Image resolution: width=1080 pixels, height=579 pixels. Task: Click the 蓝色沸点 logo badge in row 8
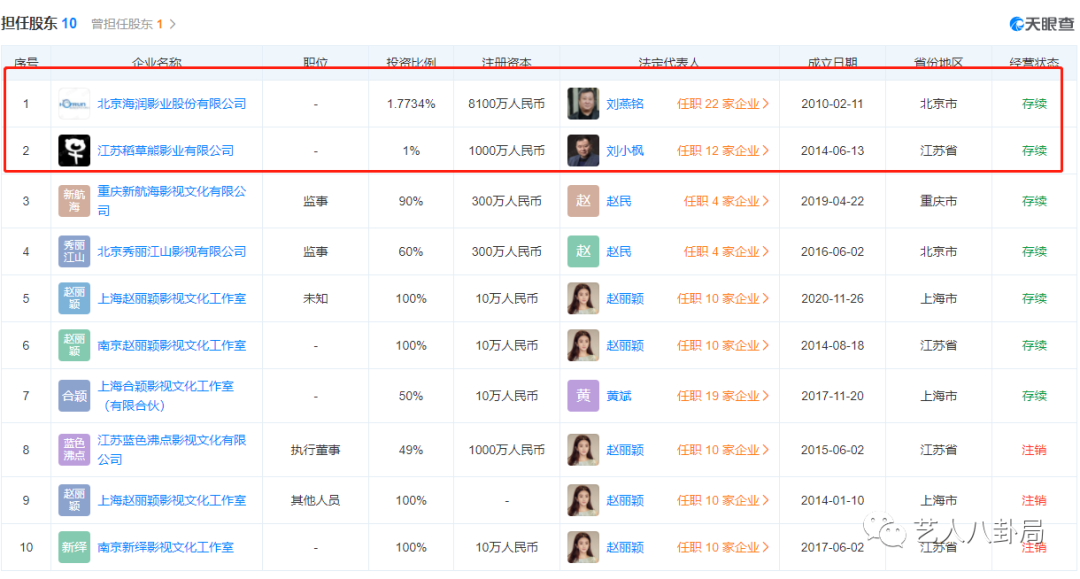(74, 450)
